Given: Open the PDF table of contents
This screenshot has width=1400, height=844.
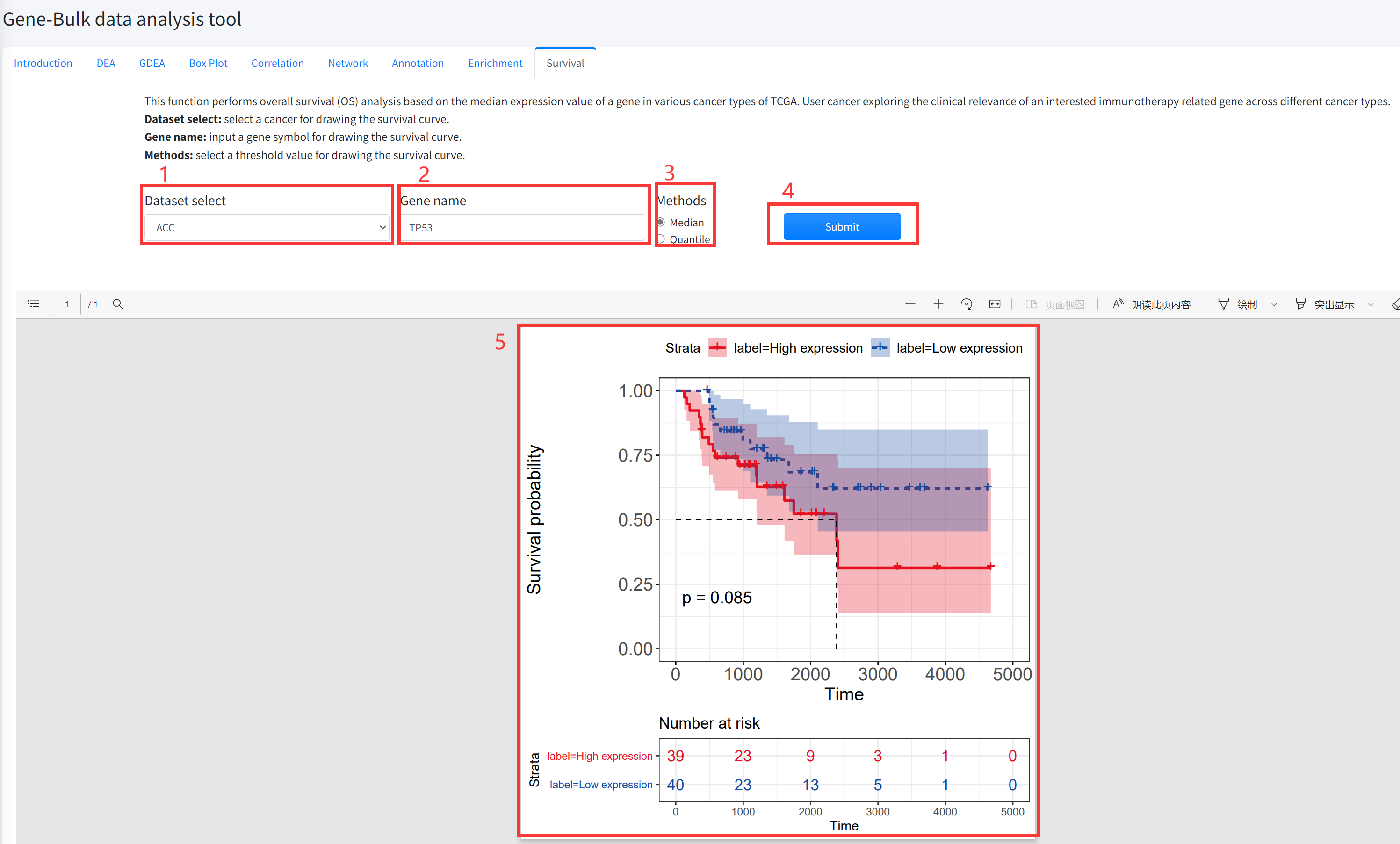Looking at the screenshot, I should click(x=34, y=304).
